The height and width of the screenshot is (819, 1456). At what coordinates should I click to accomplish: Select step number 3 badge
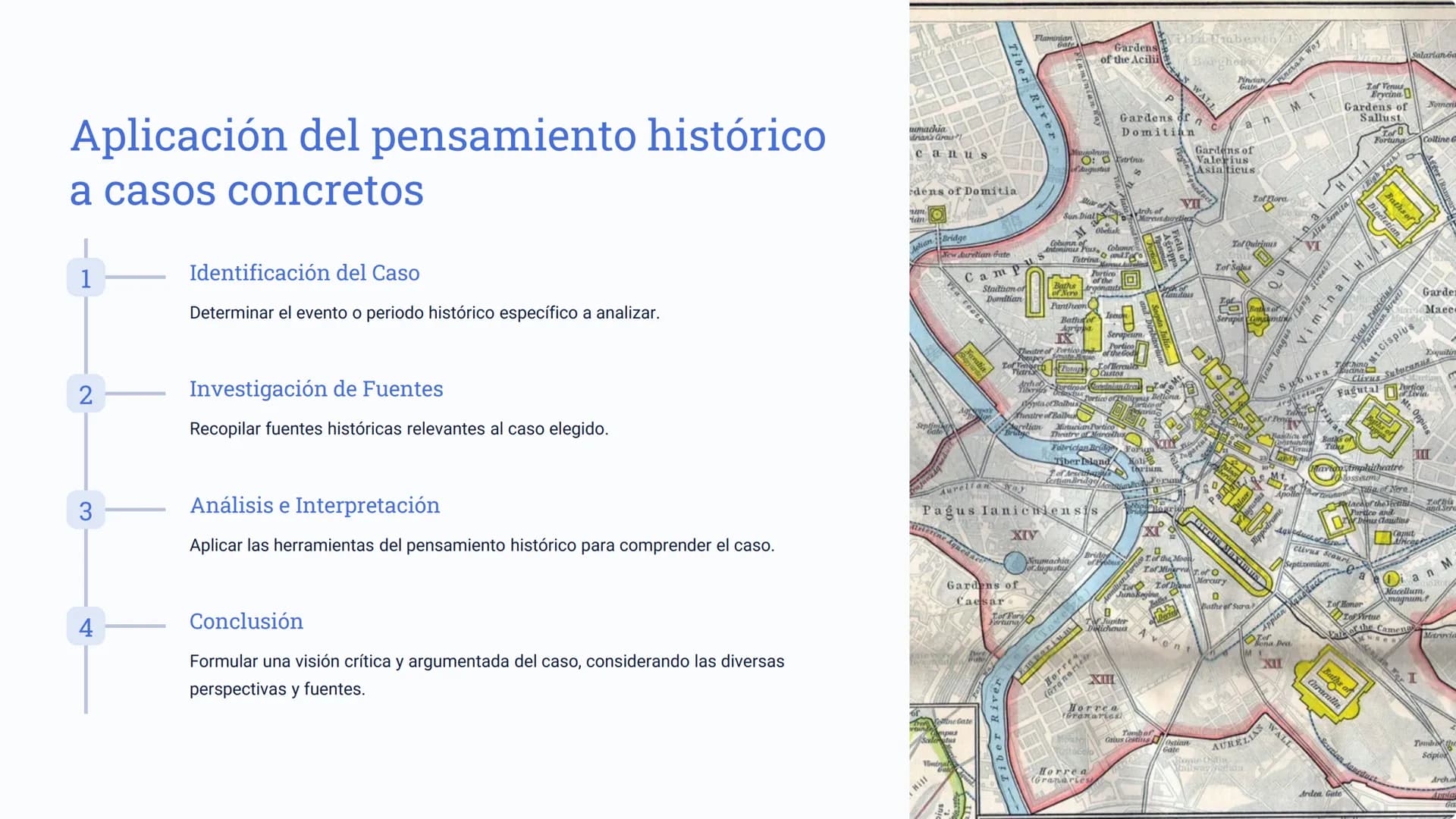pos(86,510)
